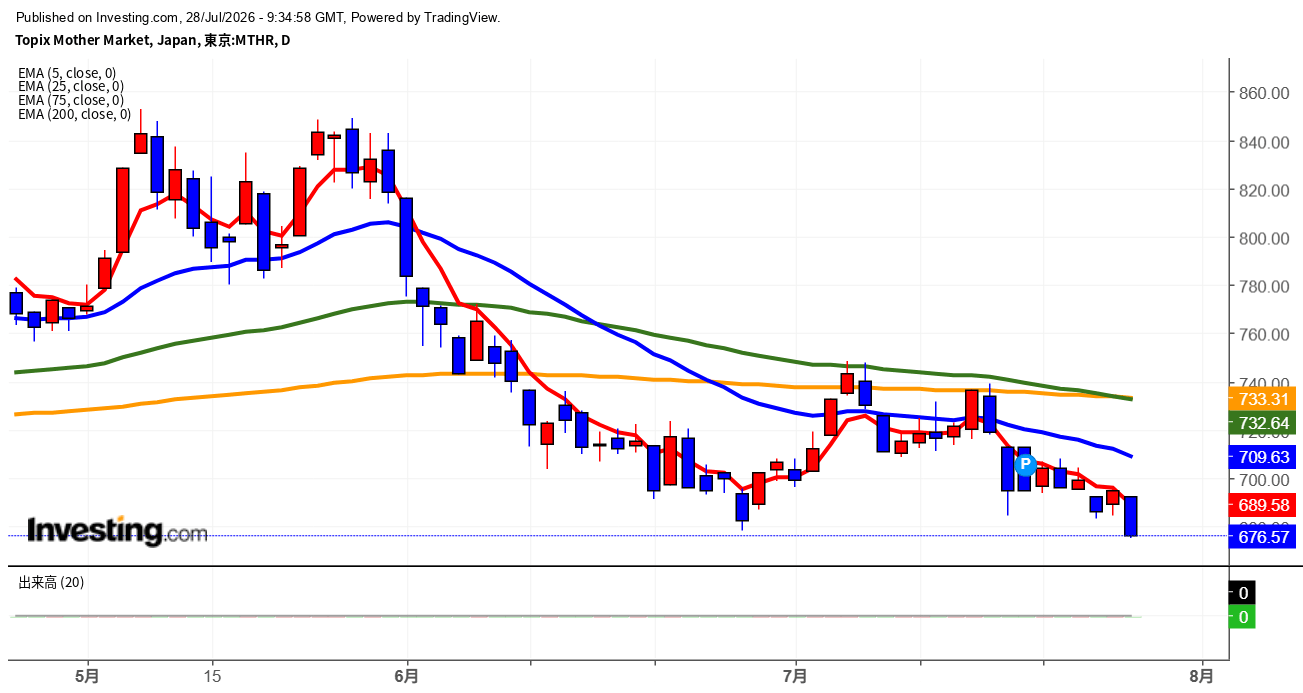
Task: Click the 7月 date axis label
Action: coord(796,675)
